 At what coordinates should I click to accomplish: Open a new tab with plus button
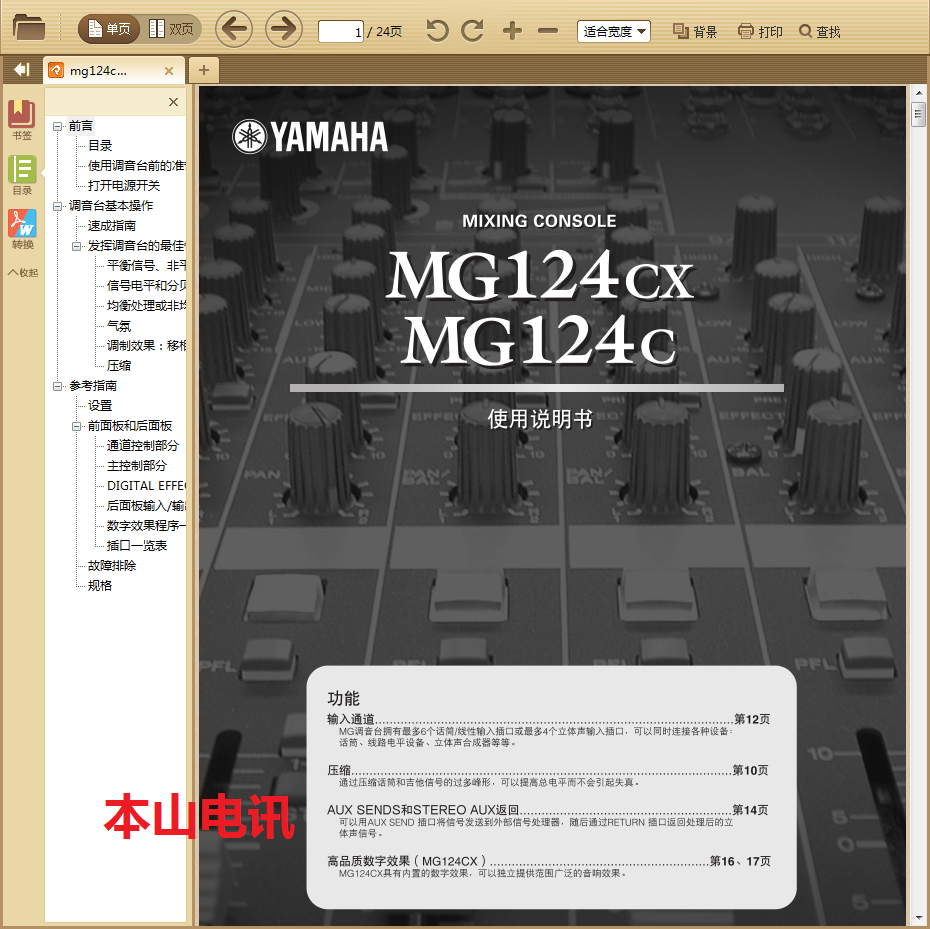203,70
